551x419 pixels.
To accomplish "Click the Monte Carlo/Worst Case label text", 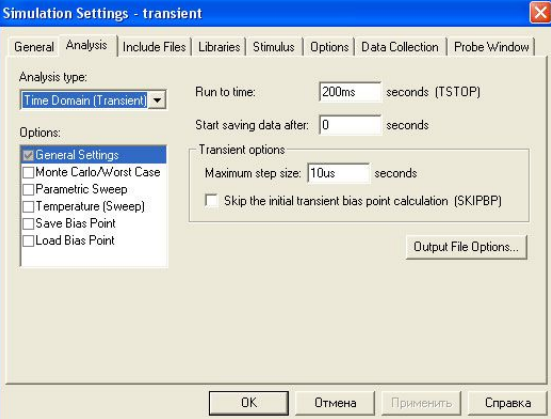I will 98,172.
